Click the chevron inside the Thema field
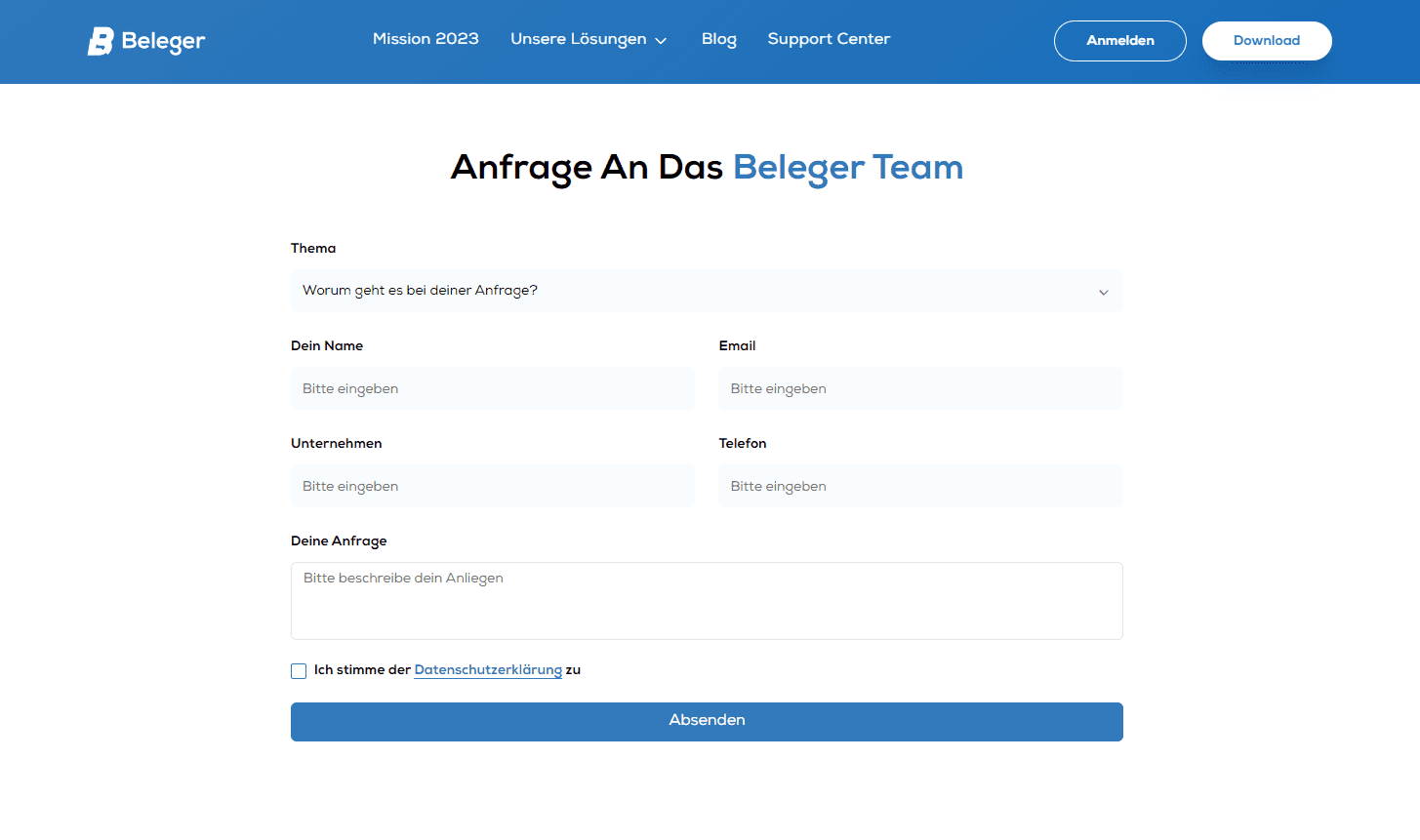 pos(1103,291)
